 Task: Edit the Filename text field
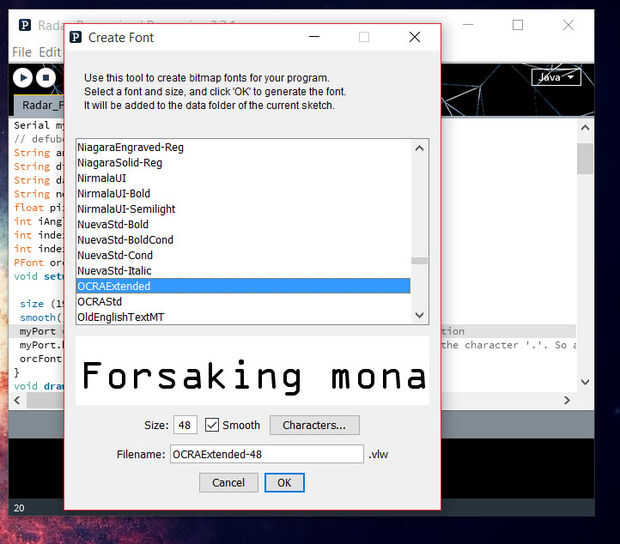pyautogui.click(x=267, y=454)
